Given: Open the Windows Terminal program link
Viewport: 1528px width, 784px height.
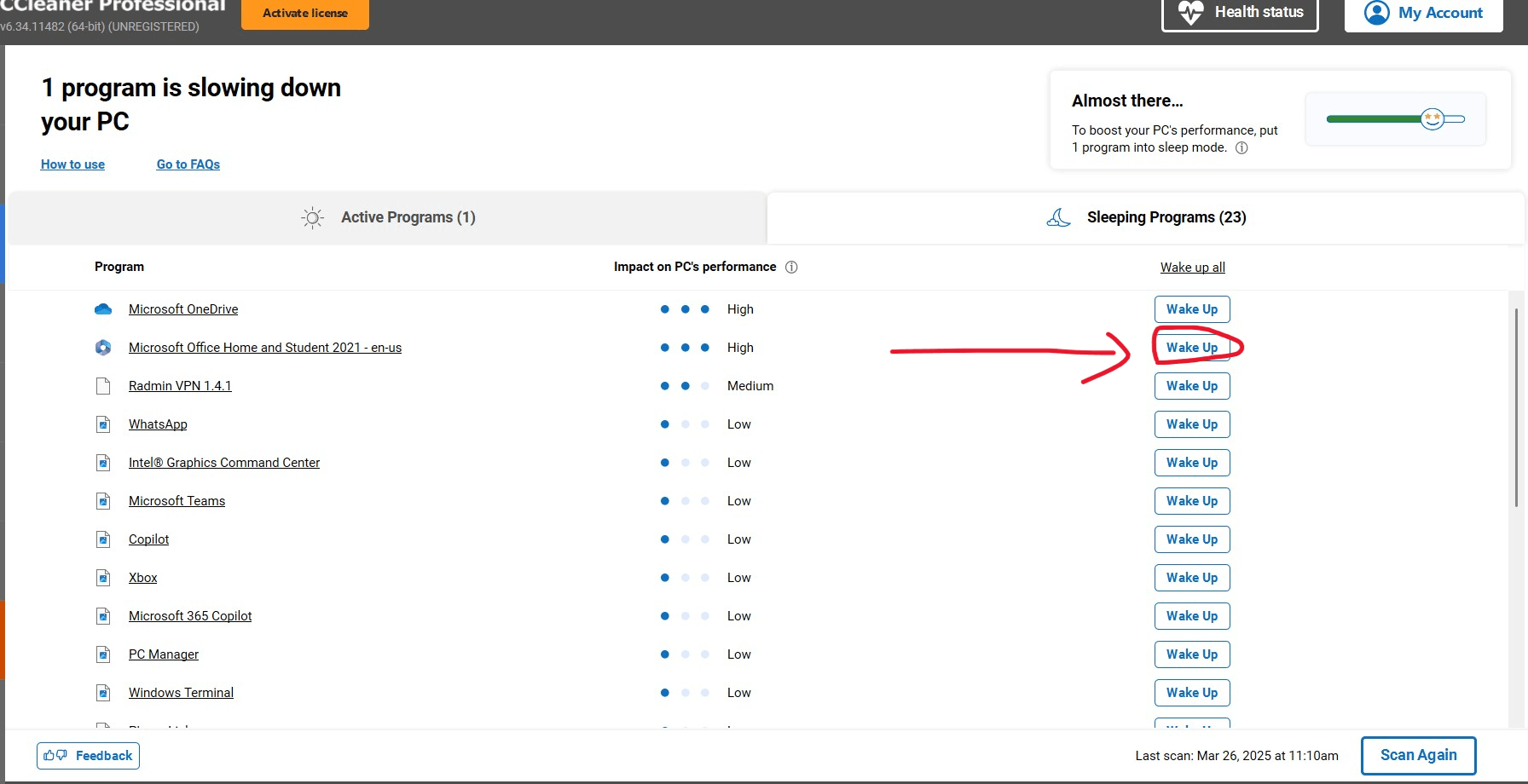Looking at the screenshot, I should [x=181, y=693].
